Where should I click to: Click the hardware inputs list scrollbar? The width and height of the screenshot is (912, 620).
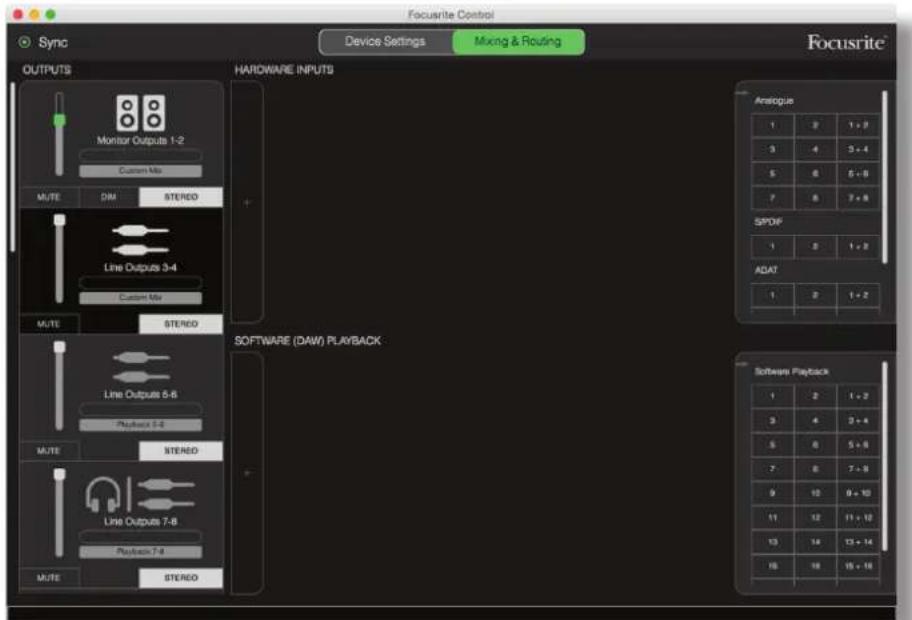885,177
